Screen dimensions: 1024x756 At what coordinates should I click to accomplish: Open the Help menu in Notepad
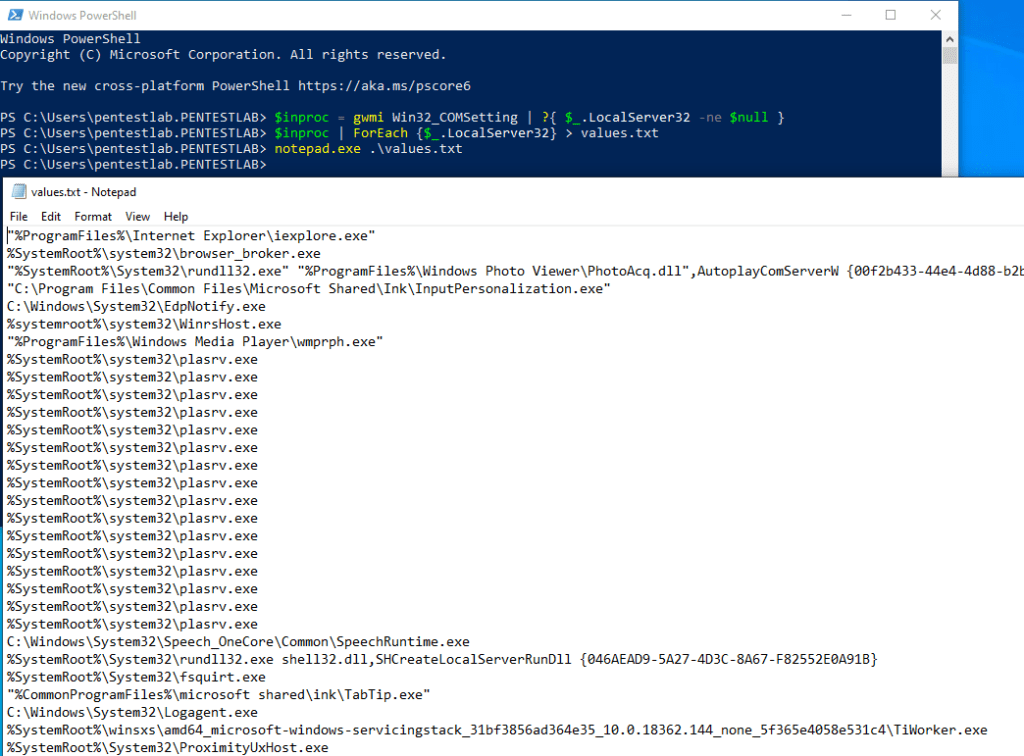click(x=176, y=217)
